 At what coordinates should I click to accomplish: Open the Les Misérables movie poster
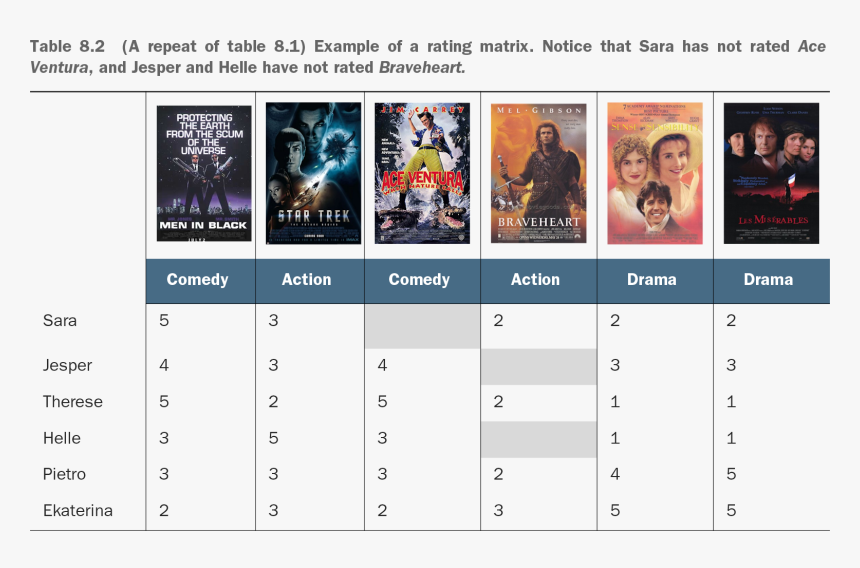[771, 173]
